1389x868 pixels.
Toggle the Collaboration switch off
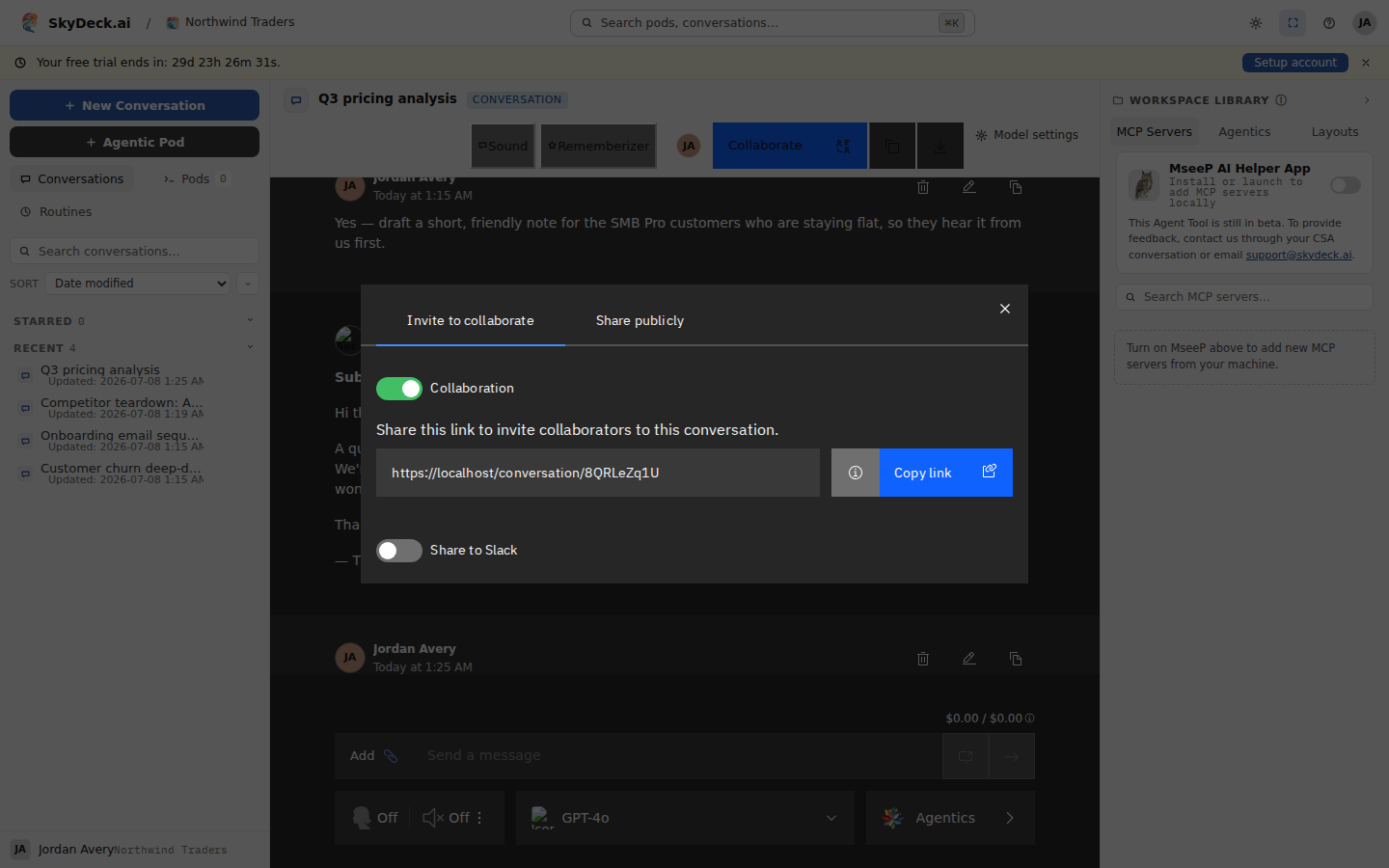(398, 388)
